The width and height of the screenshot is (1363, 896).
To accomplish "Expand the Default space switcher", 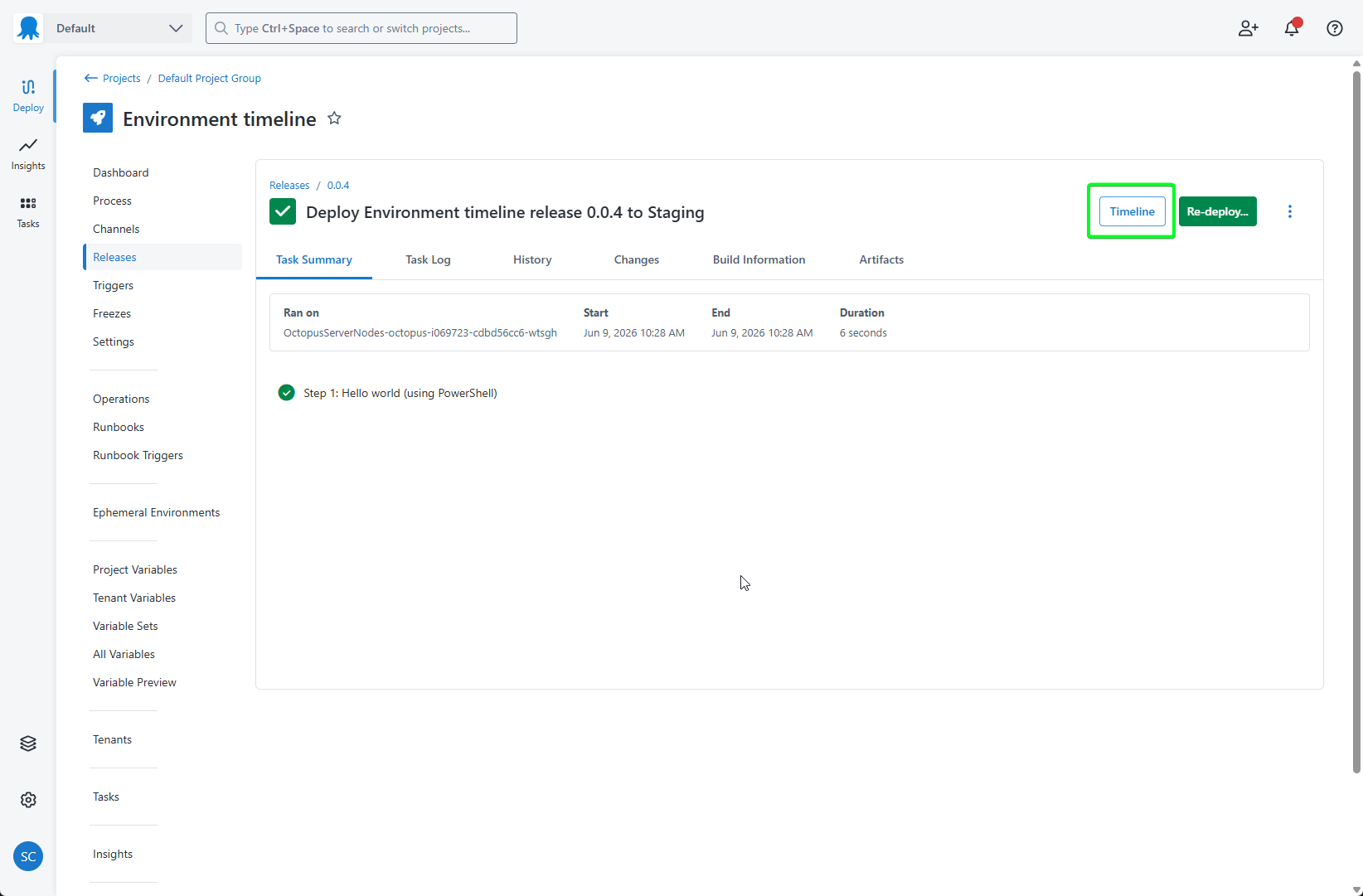I will pos(119,28).
